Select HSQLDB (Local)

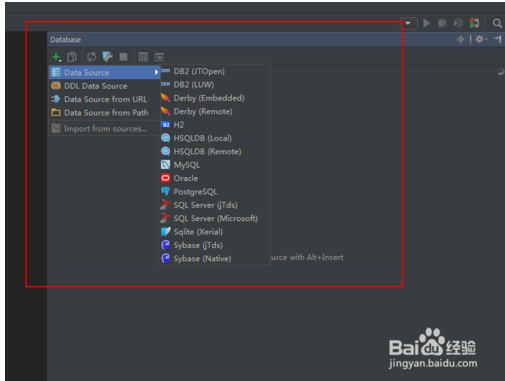(214, 138)
